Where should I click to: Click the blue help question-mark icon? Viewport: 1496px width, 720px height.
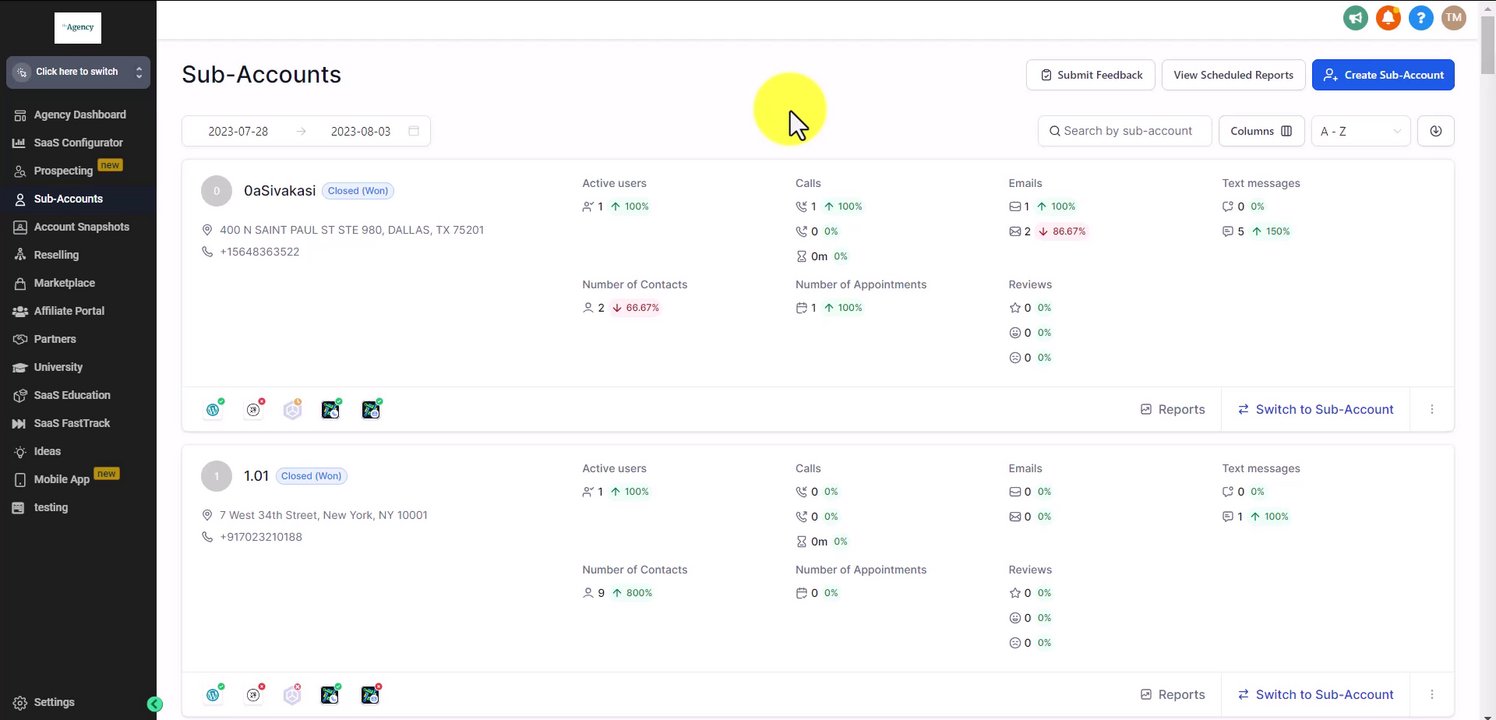[1421, 17]
